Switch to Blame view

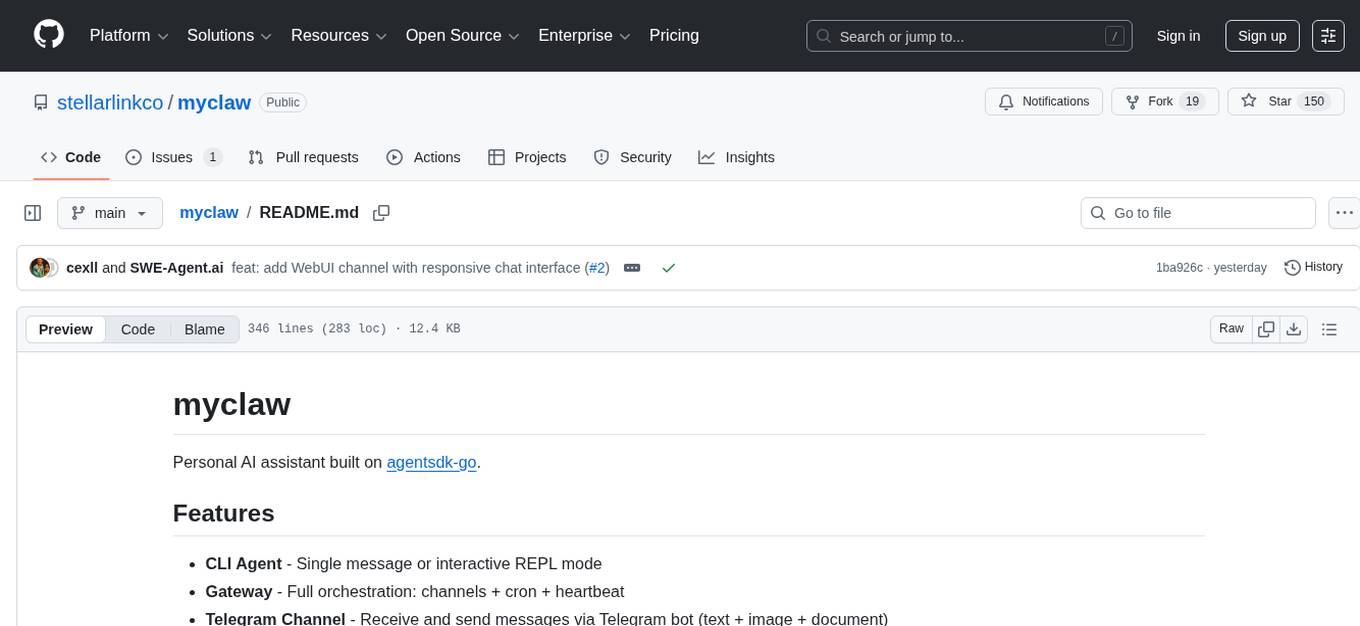coord(204,329)
